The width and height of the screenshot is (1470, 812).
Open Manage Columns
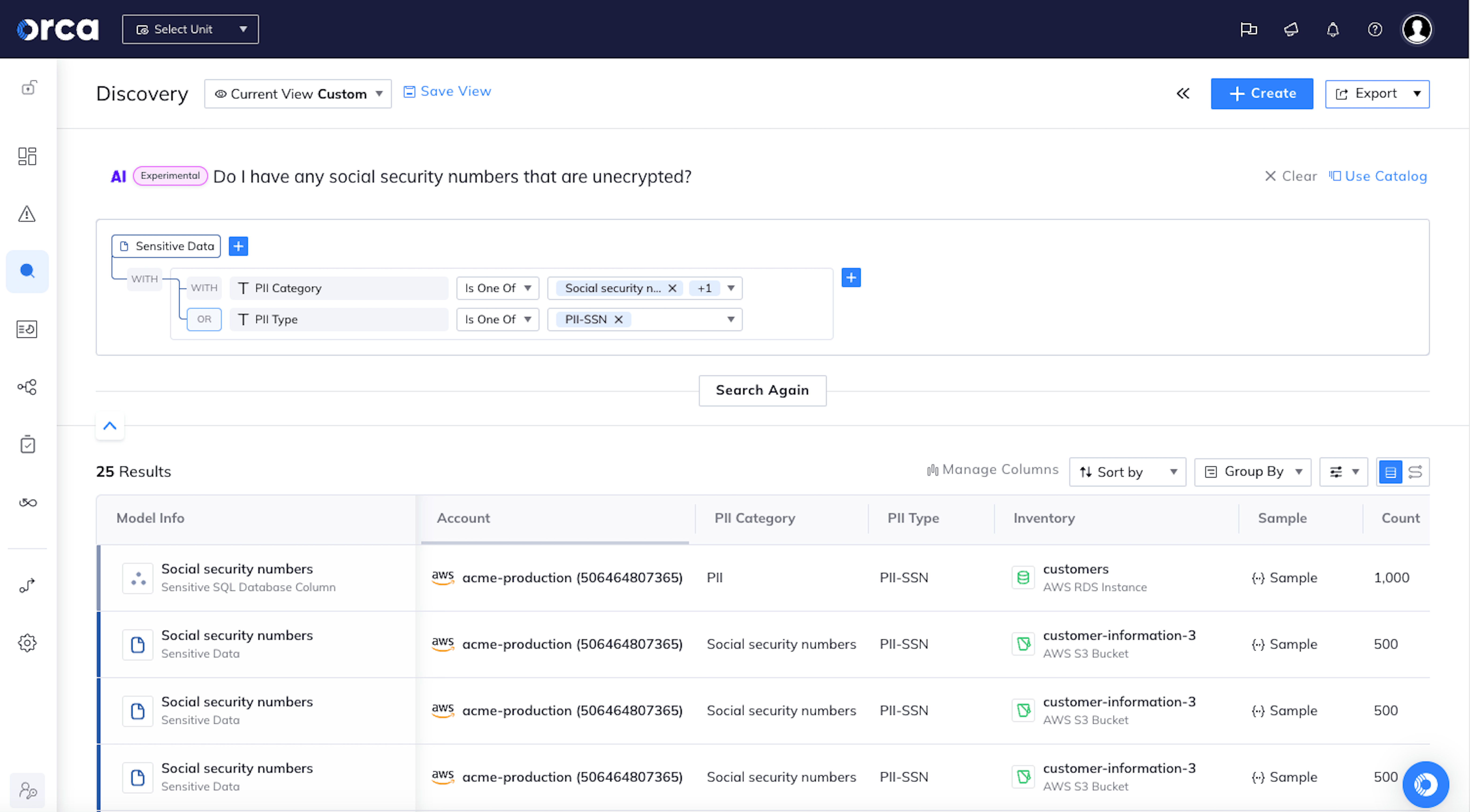(x=993, y=470)
